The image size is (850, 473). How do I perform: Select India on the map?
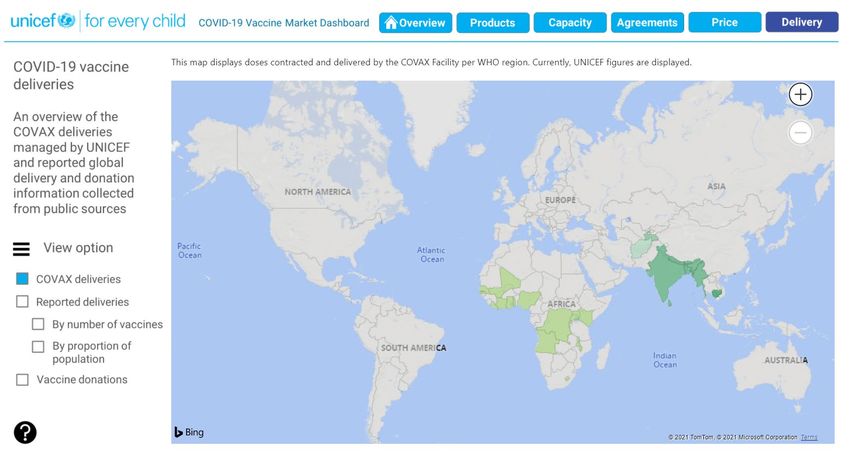(665, 276)
